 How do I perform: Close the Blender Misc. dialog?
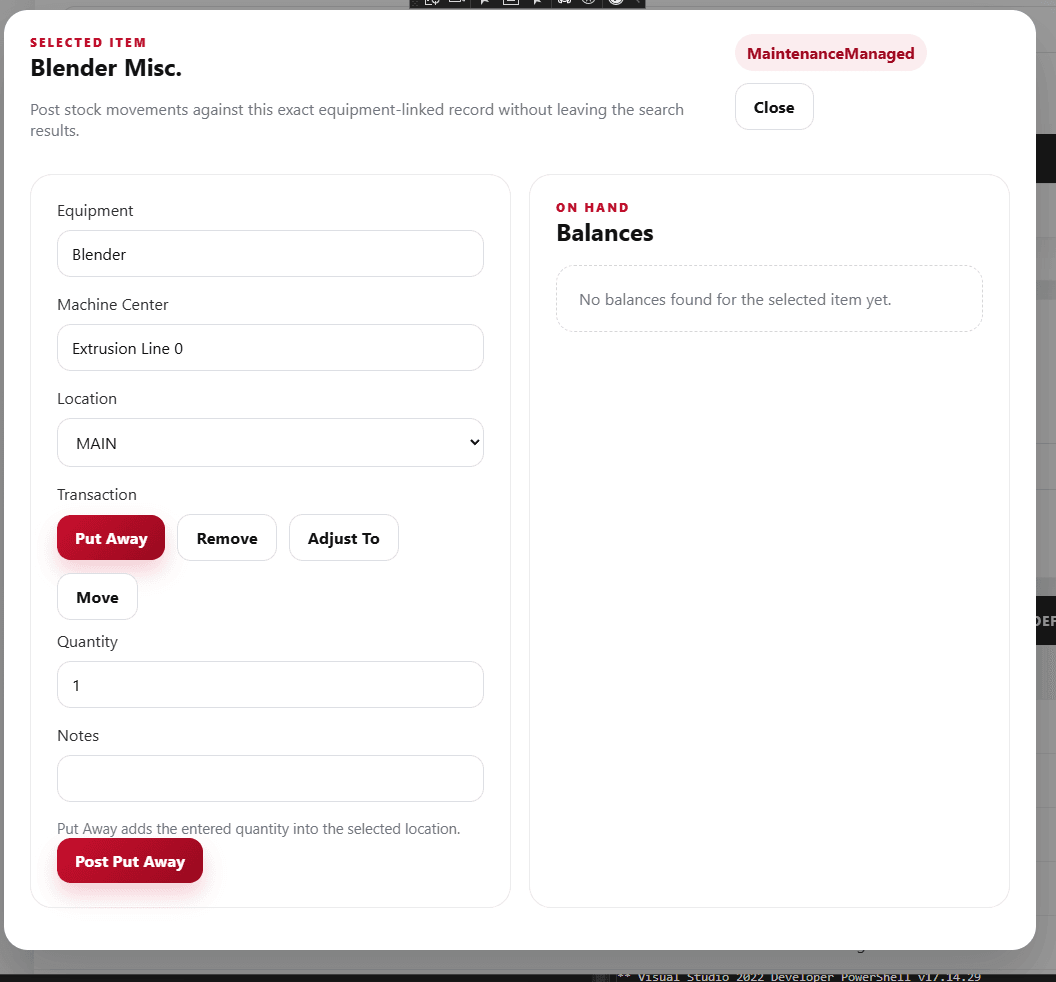(773, 107)
